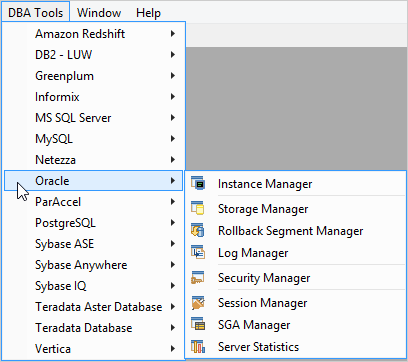Launch Instance Manager from Oracle submenu
The height and width of the screenshot is (362, 408).
pyautogui.click(x=296, y=184)
